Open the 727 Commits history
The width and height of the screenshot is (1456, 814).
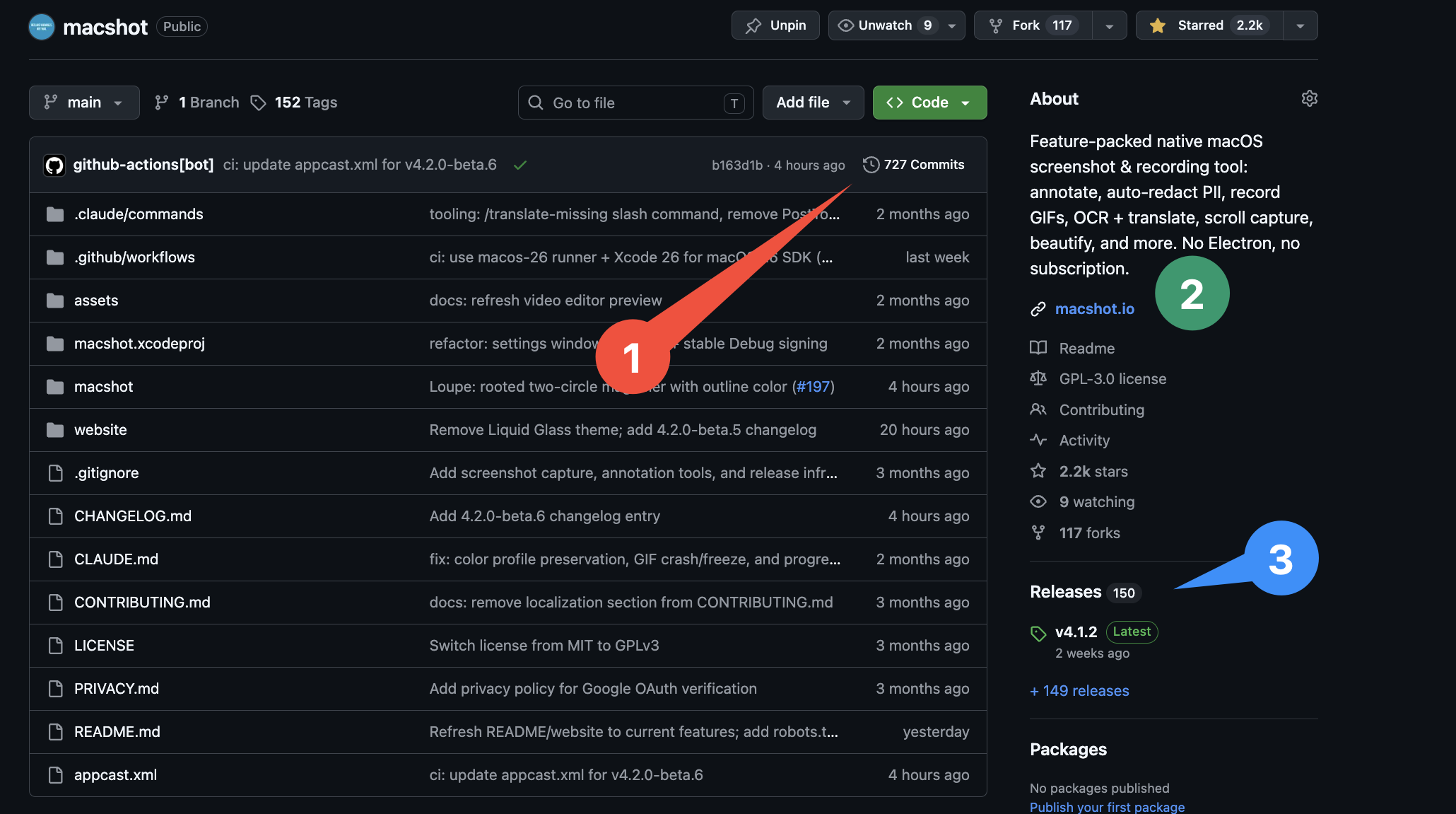[914, 165]
